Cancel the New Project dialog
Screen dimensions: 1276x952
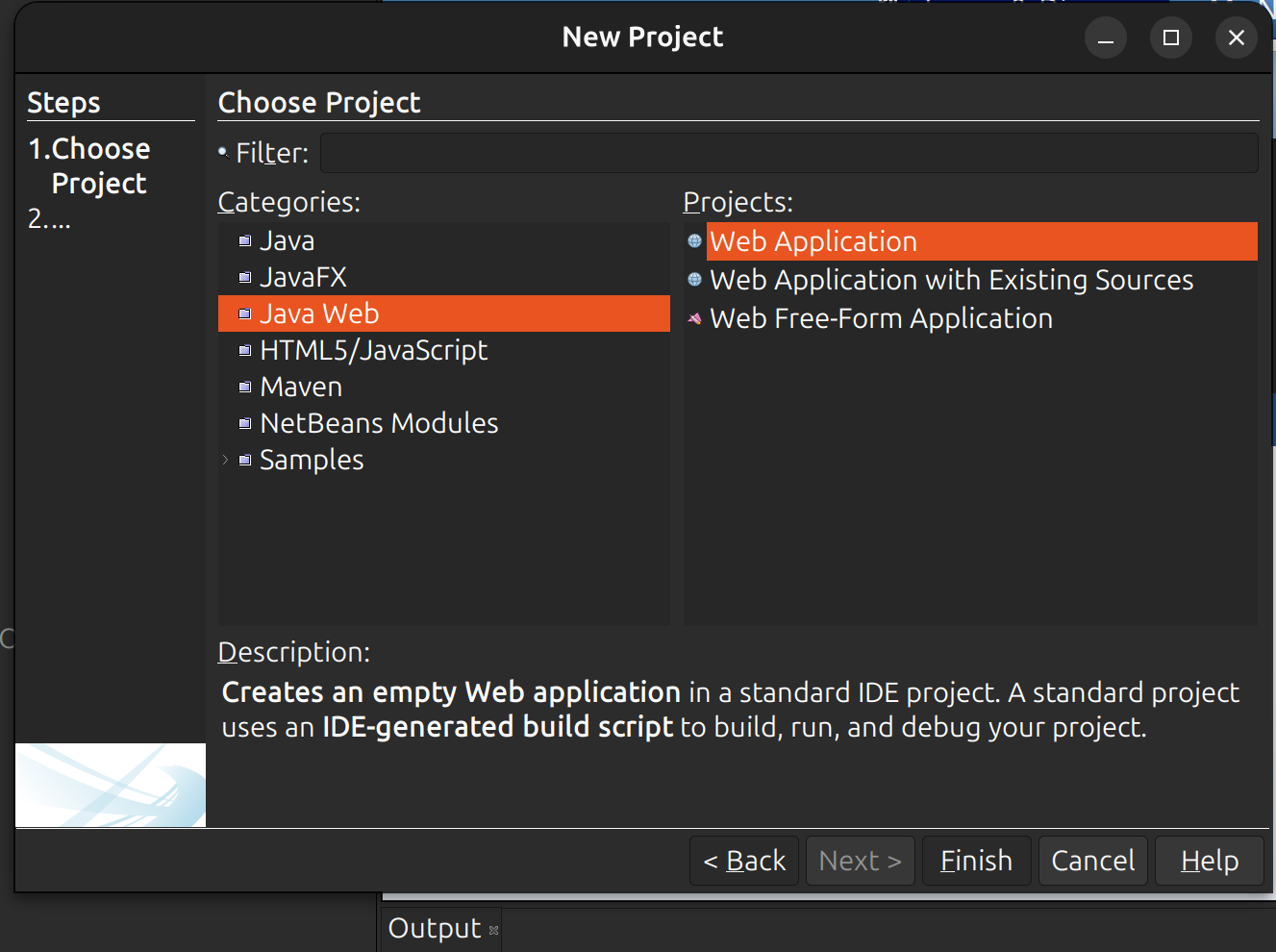click(x=1092, y=861)
